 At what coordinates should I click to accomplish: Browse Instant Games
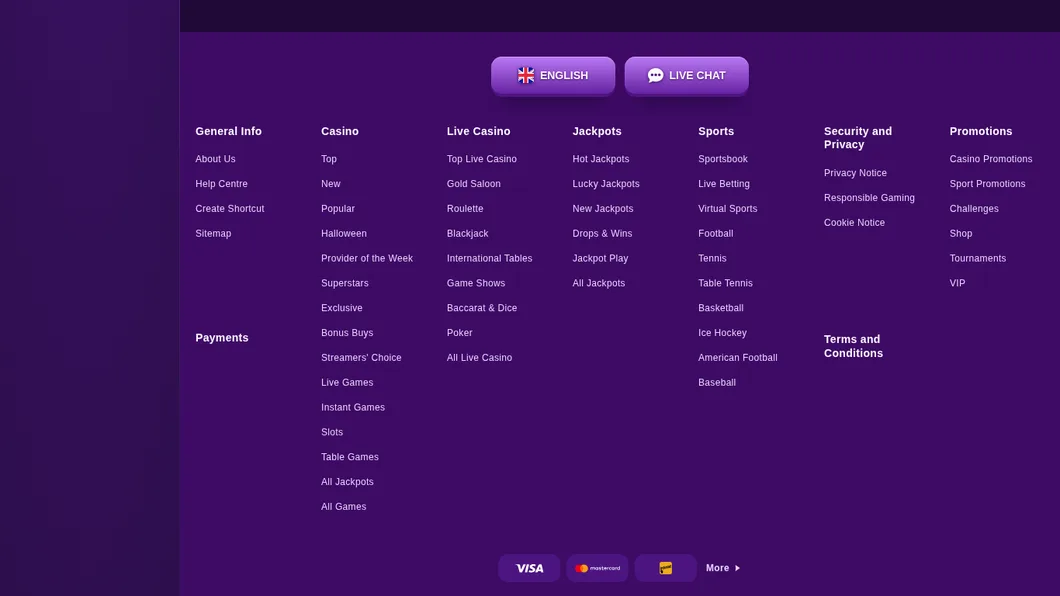click(352, 407)
